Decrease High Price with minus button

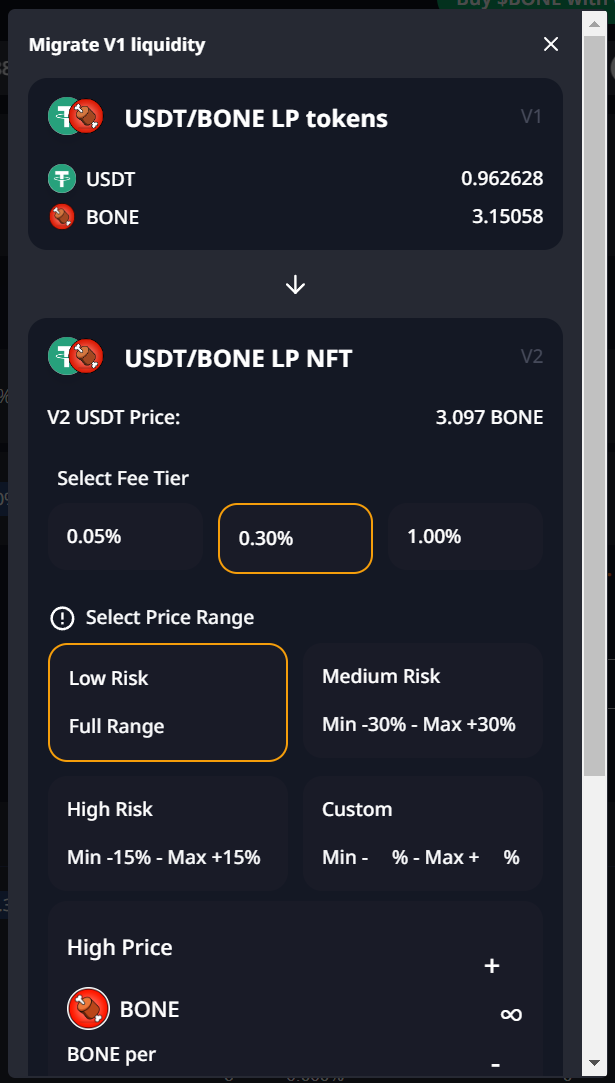click(x=496, y=1064)
